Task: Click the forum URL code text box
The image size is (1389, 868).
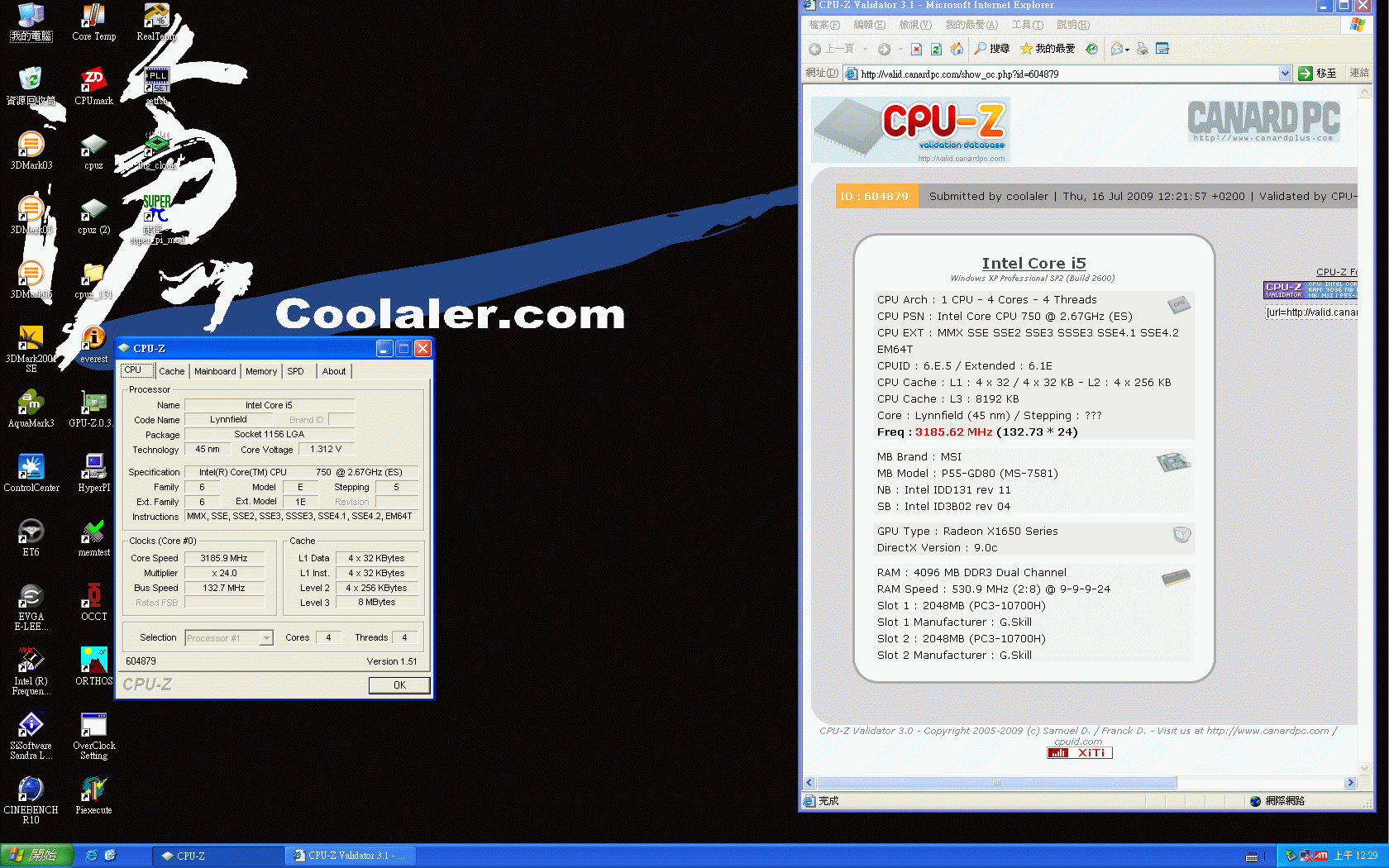Action: (1311, 312)
